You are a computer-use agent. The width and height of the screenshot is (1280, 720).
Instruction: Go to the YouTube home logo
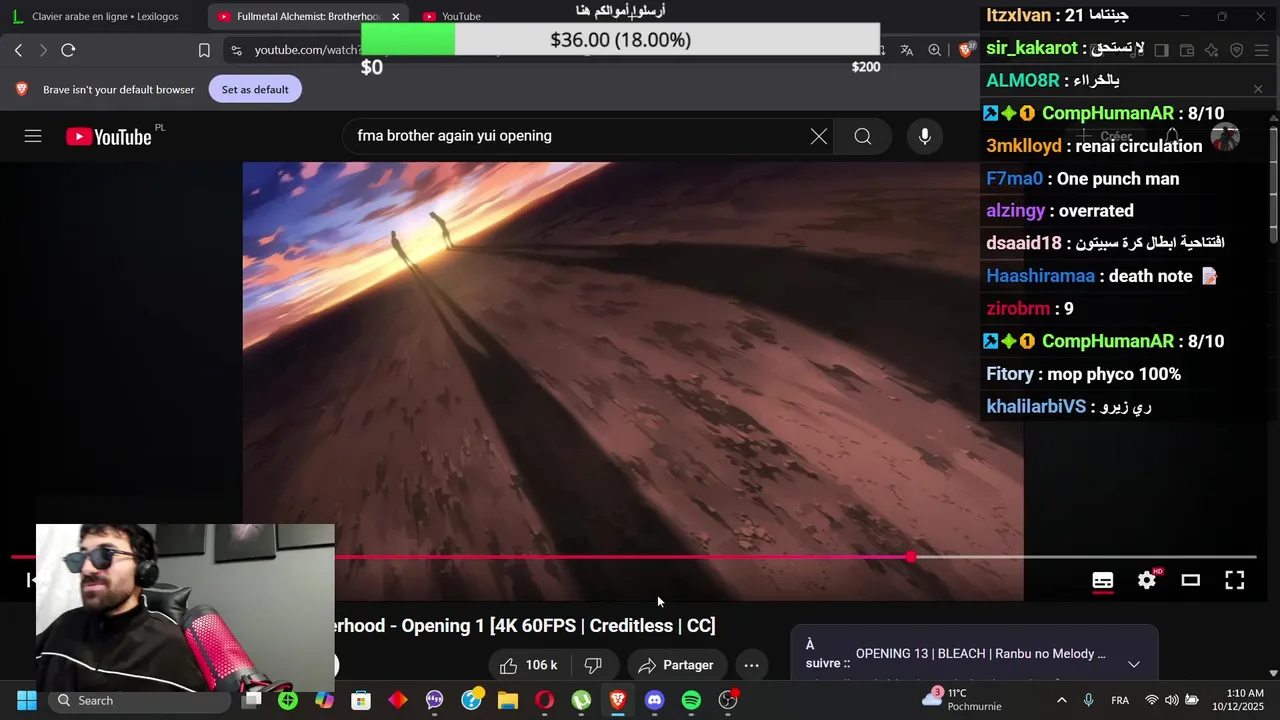(109, 137)
